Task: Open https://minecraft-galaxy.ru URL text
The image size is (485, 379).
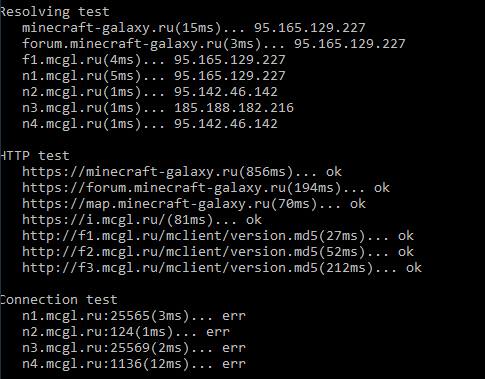Action: coord(130,172)
